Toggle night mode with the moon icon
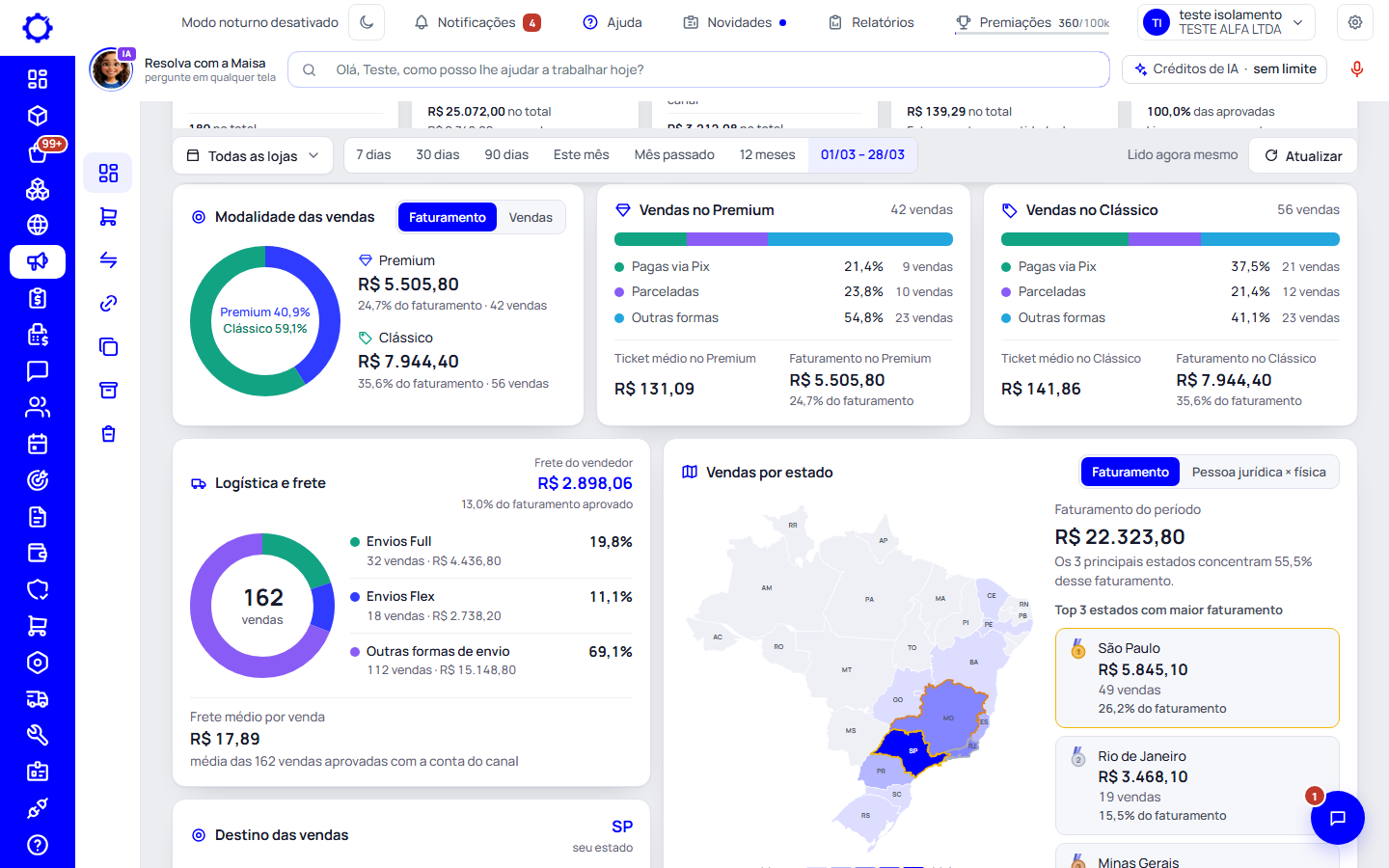 (367, 22)
